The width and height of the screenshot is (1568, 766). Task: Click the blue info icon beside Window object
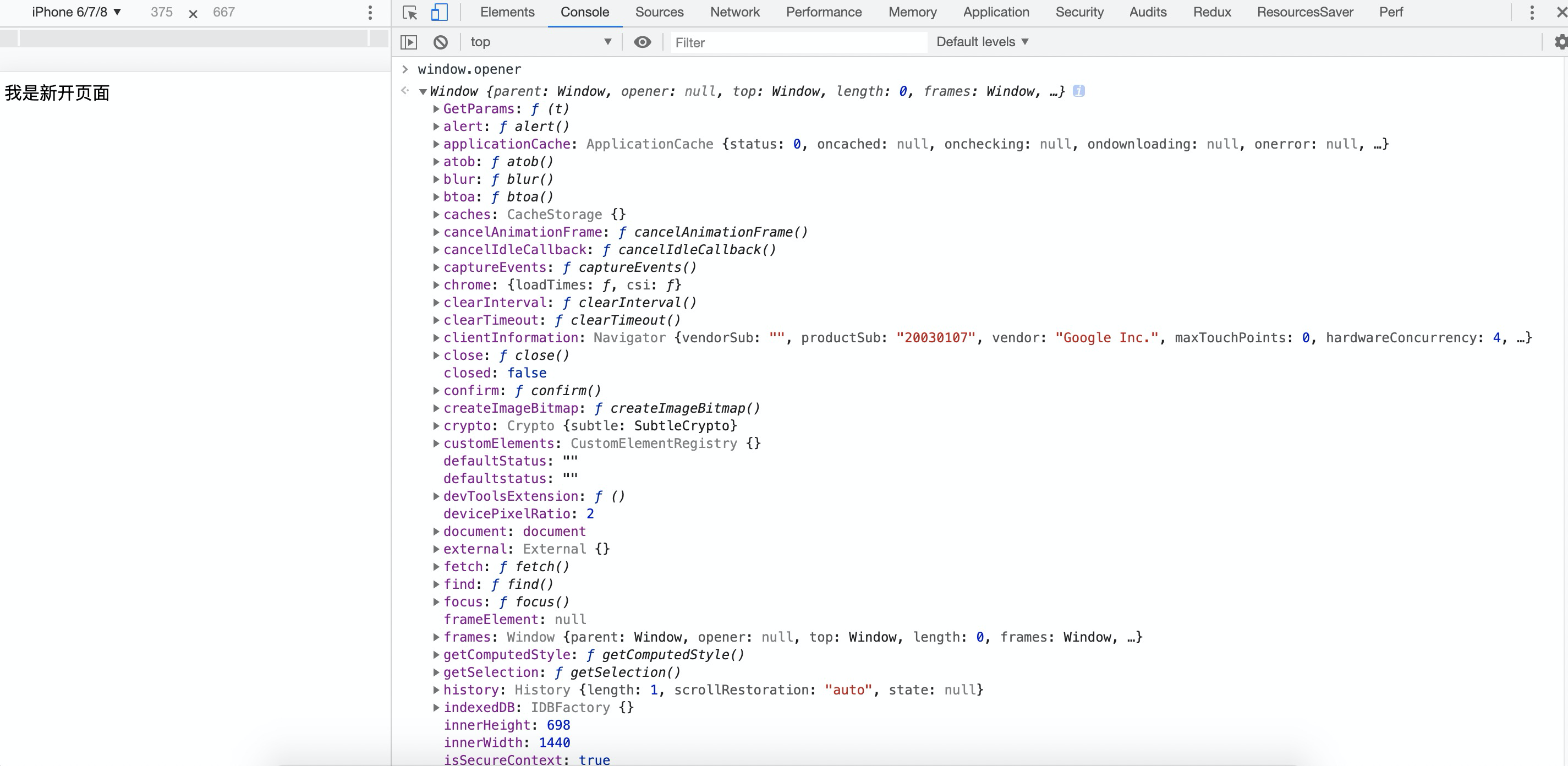[x=1078, y=91]
